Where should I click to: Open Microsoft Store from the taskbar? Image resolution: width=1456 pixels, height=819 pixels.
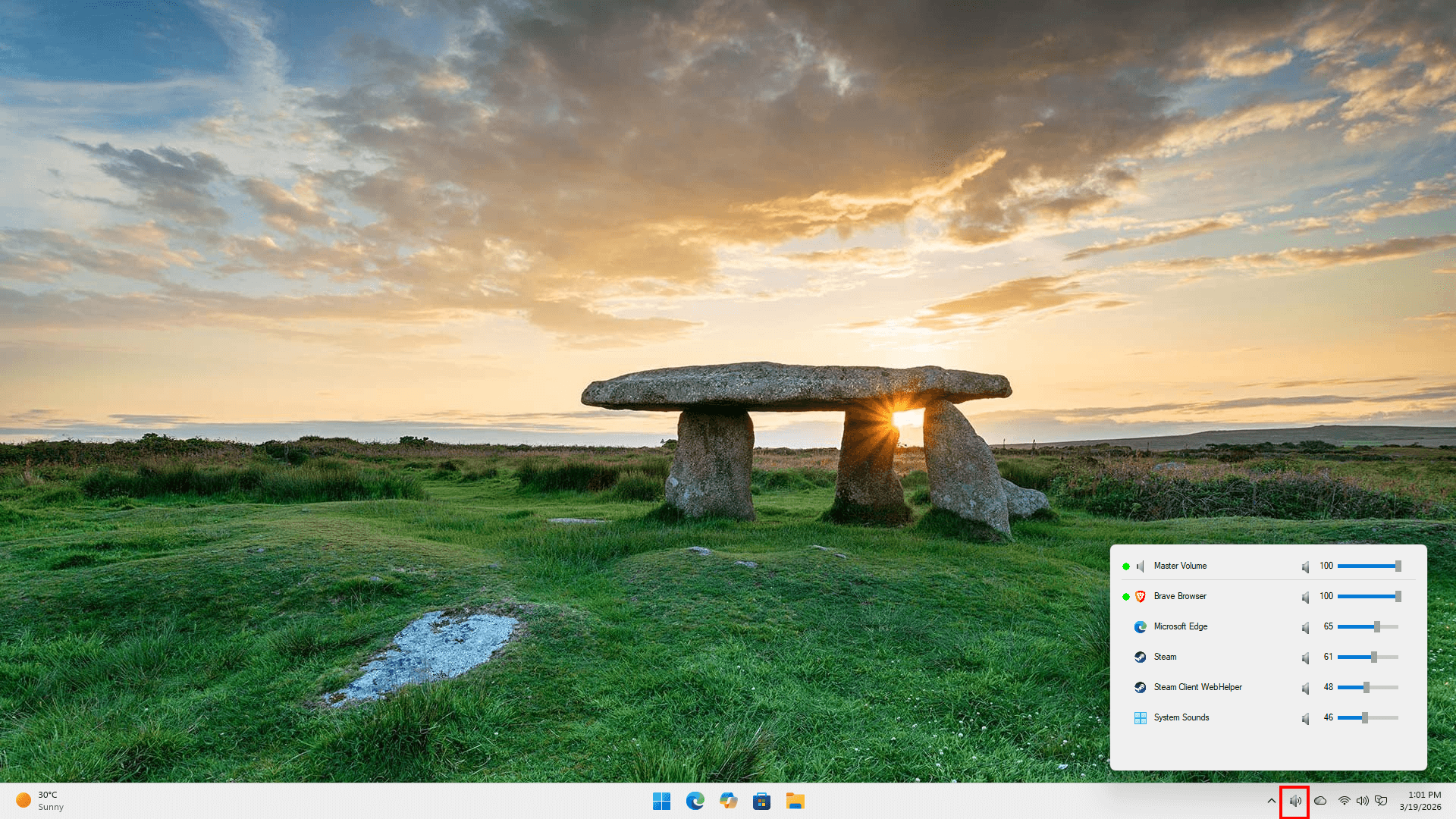[761, 802]
